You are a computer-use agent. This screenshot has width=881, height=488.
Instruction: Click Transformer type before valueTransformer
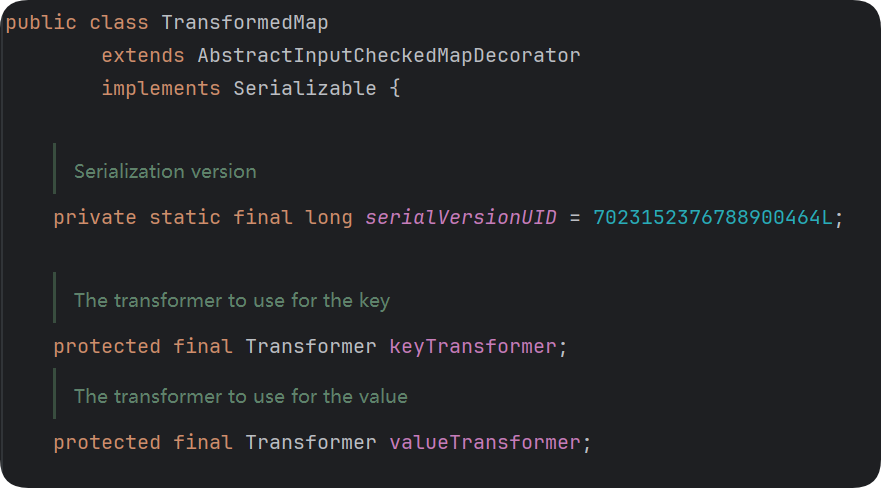pyautogui.click(x=311, y=443)
